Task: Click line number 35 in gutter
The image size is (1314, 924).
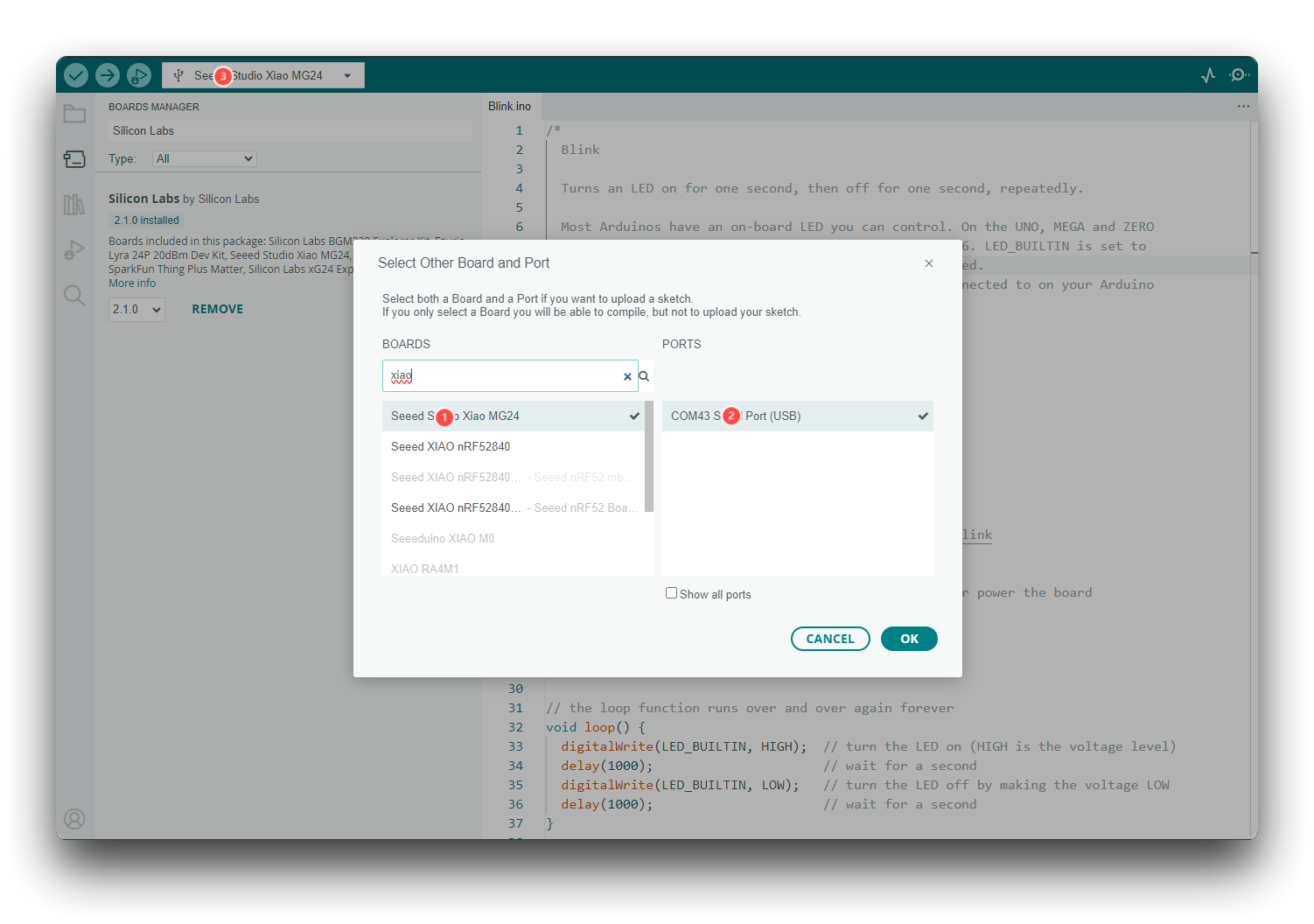Action: tap(515, 785)
